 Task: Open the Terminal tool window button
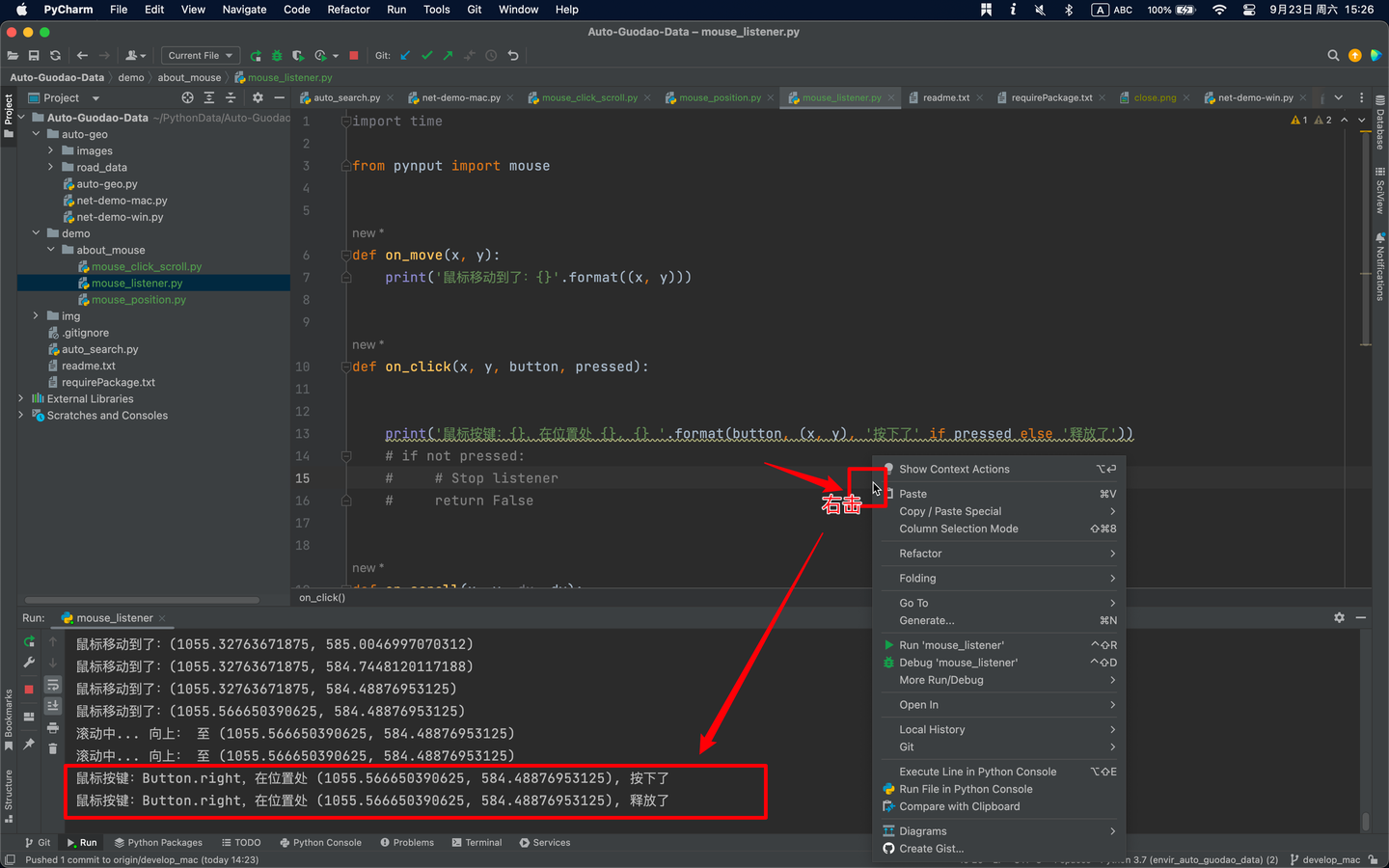click(x=477, y=843)
